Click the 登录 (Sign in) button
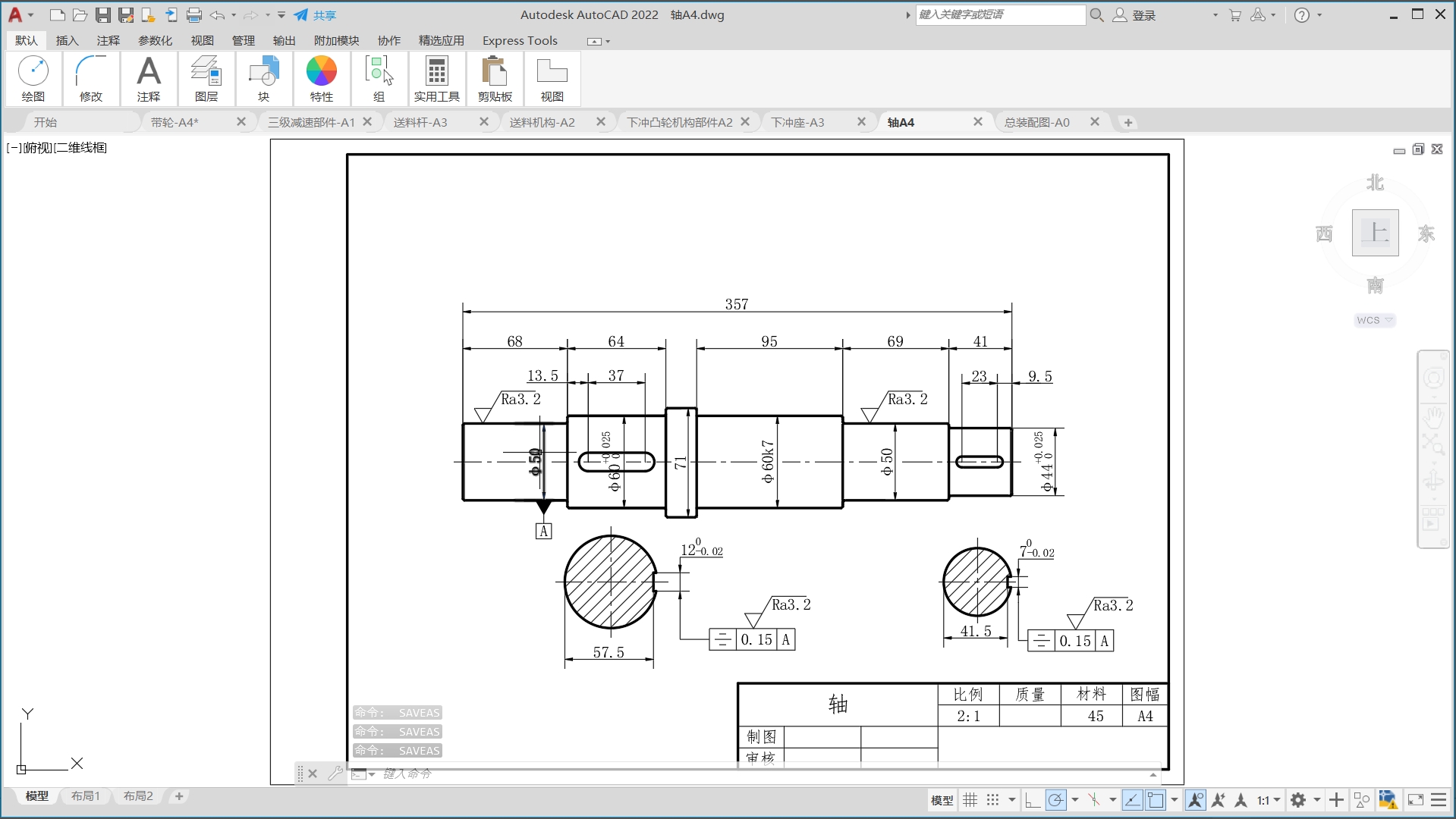This screenshot has width=1456, height=819. [1134, 15]
